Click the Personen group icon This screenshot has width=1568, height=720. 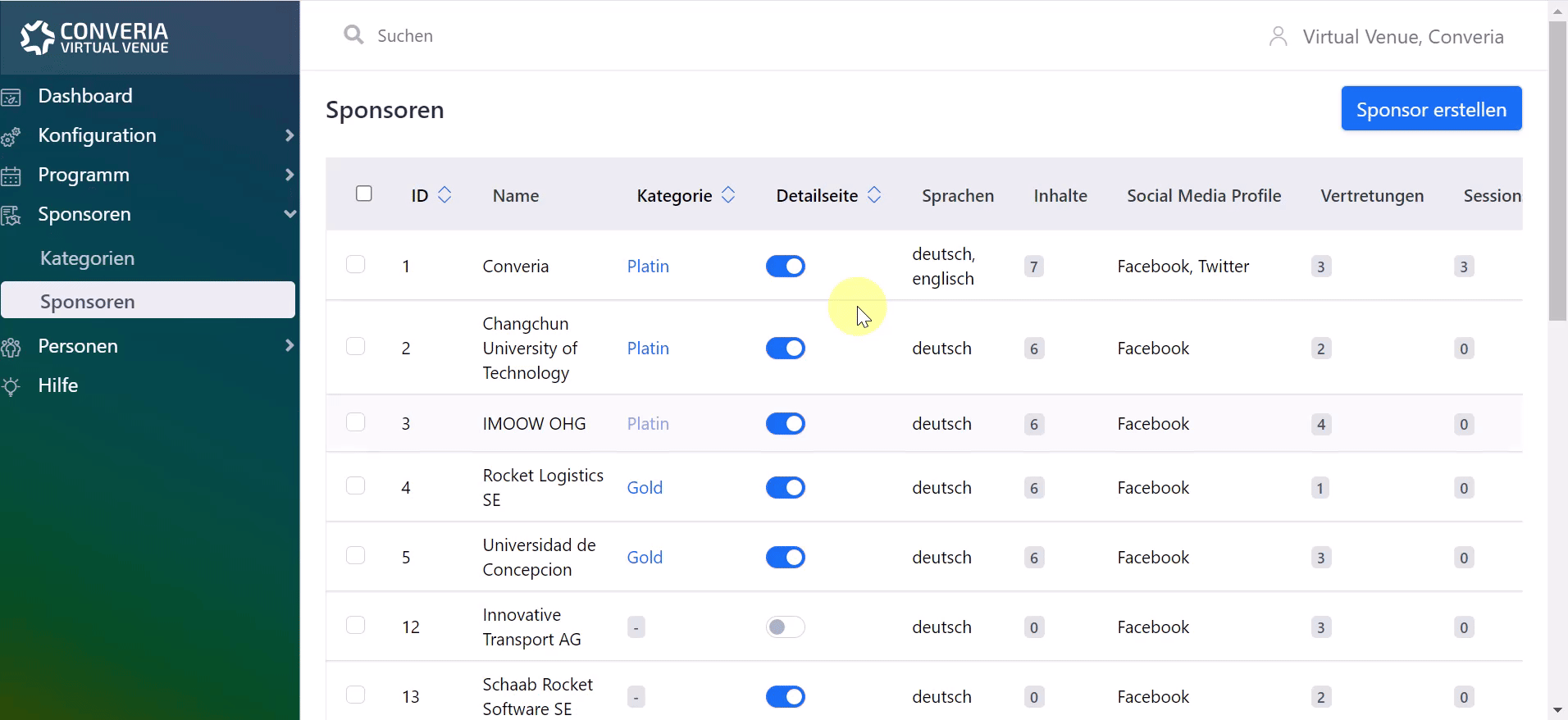pyautogui.click(x=11, y=348)
